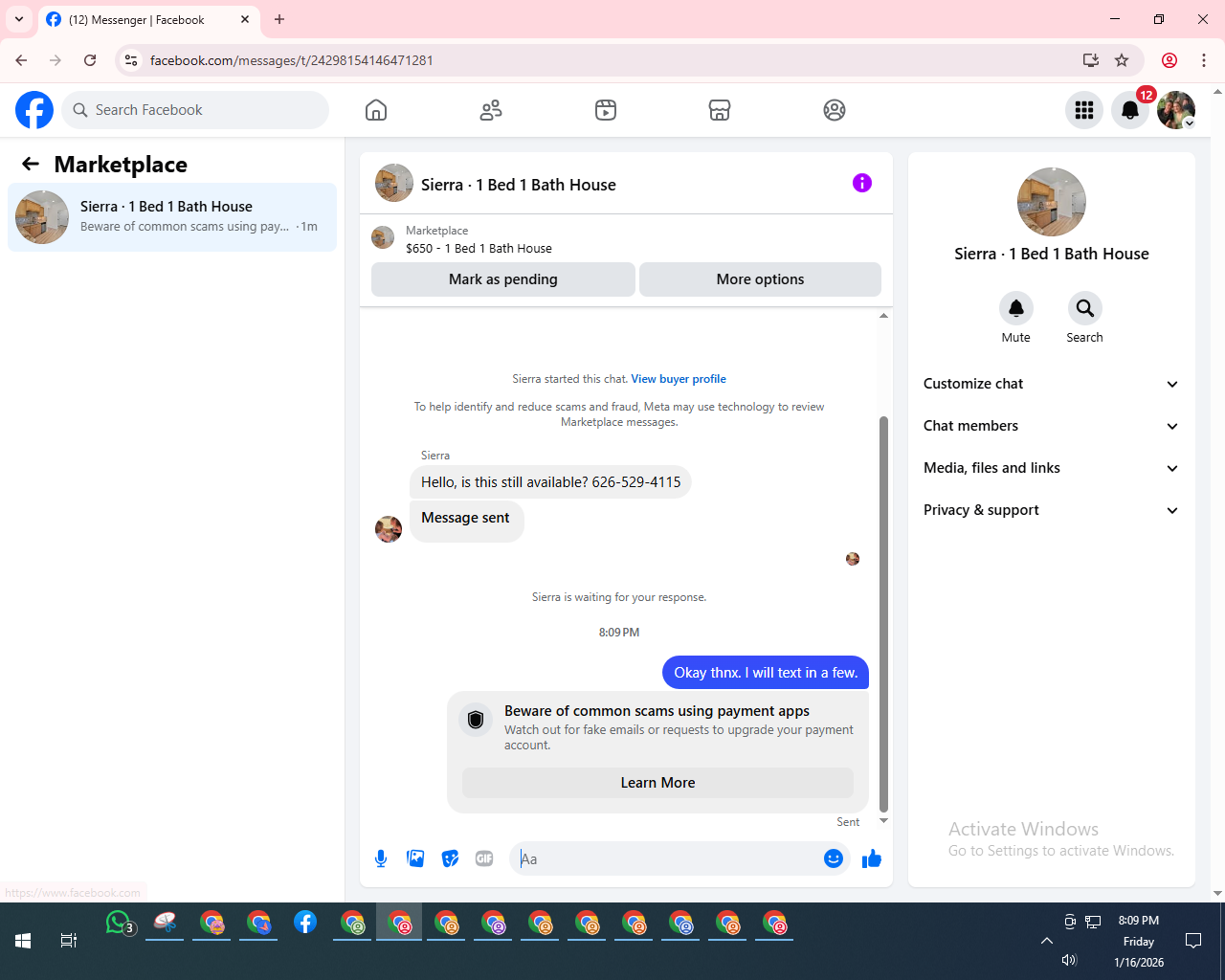
Task: View site information icon in address bar
Action: click(131, 60)
